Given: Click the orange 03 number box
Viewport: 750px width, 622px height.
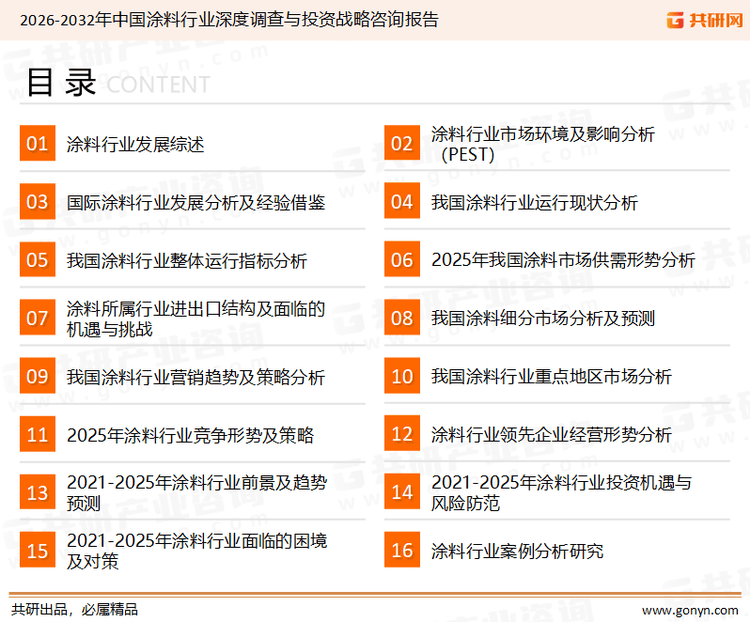Looking at the screenshot, I should pos(37,201).
